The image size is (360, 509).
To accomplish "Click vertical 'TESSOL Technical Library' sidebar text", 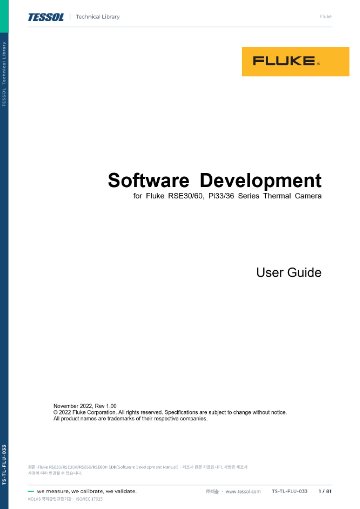I will click(4, 74).
